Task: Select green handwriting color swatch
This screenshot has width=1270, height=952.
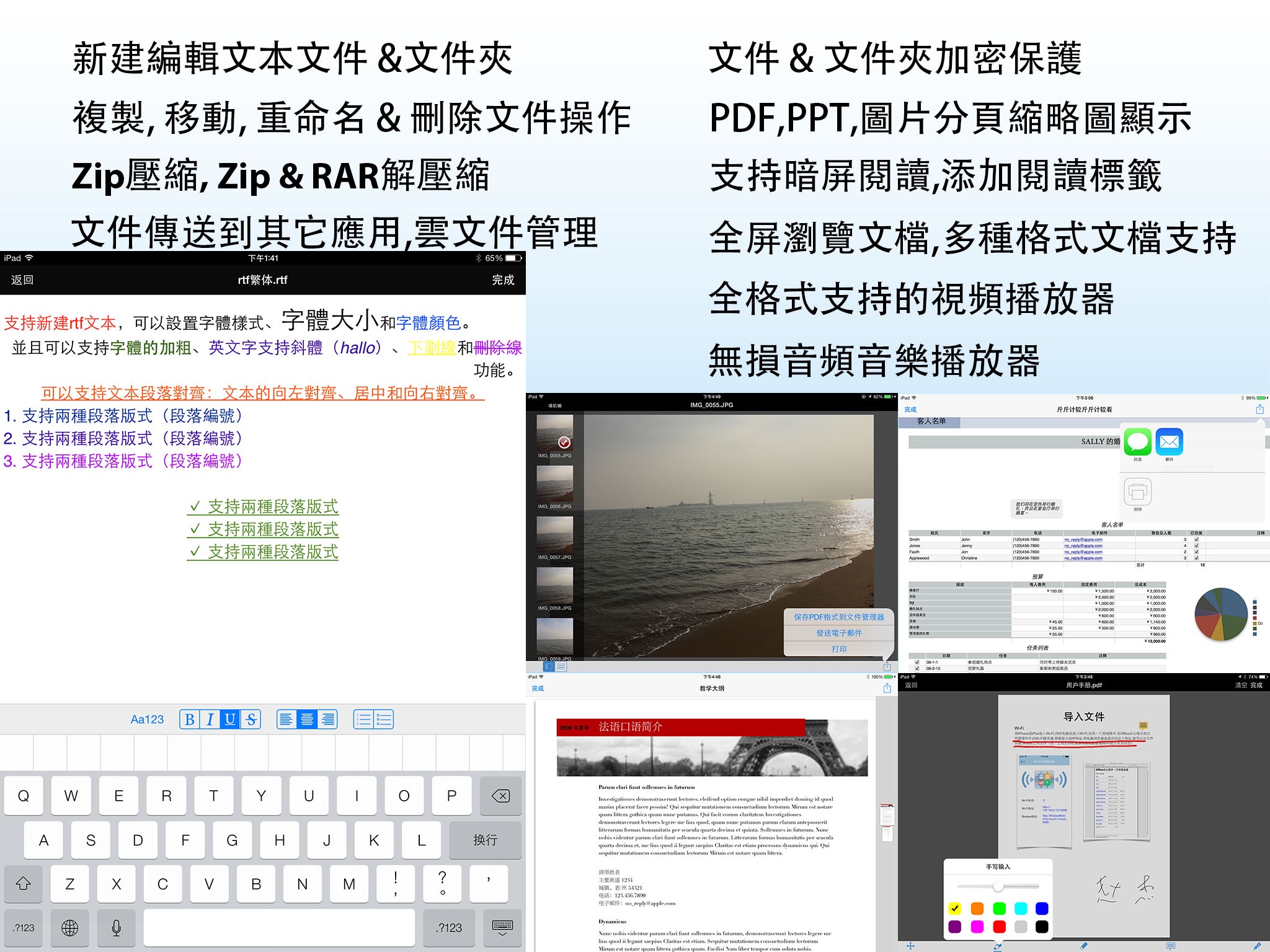Action: tap(1000, 909)
